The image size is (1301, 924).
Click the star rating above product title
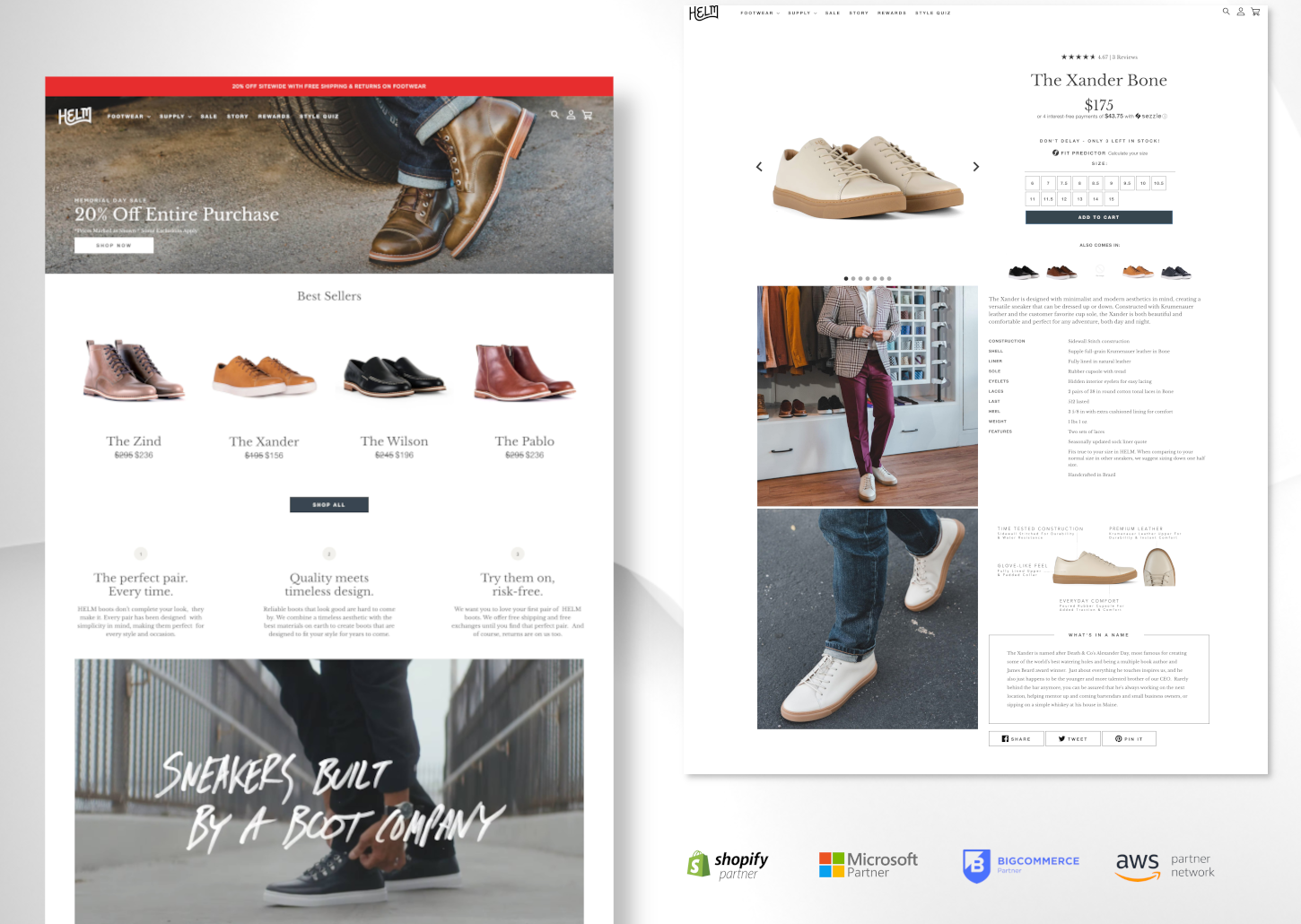[1078, 57]
